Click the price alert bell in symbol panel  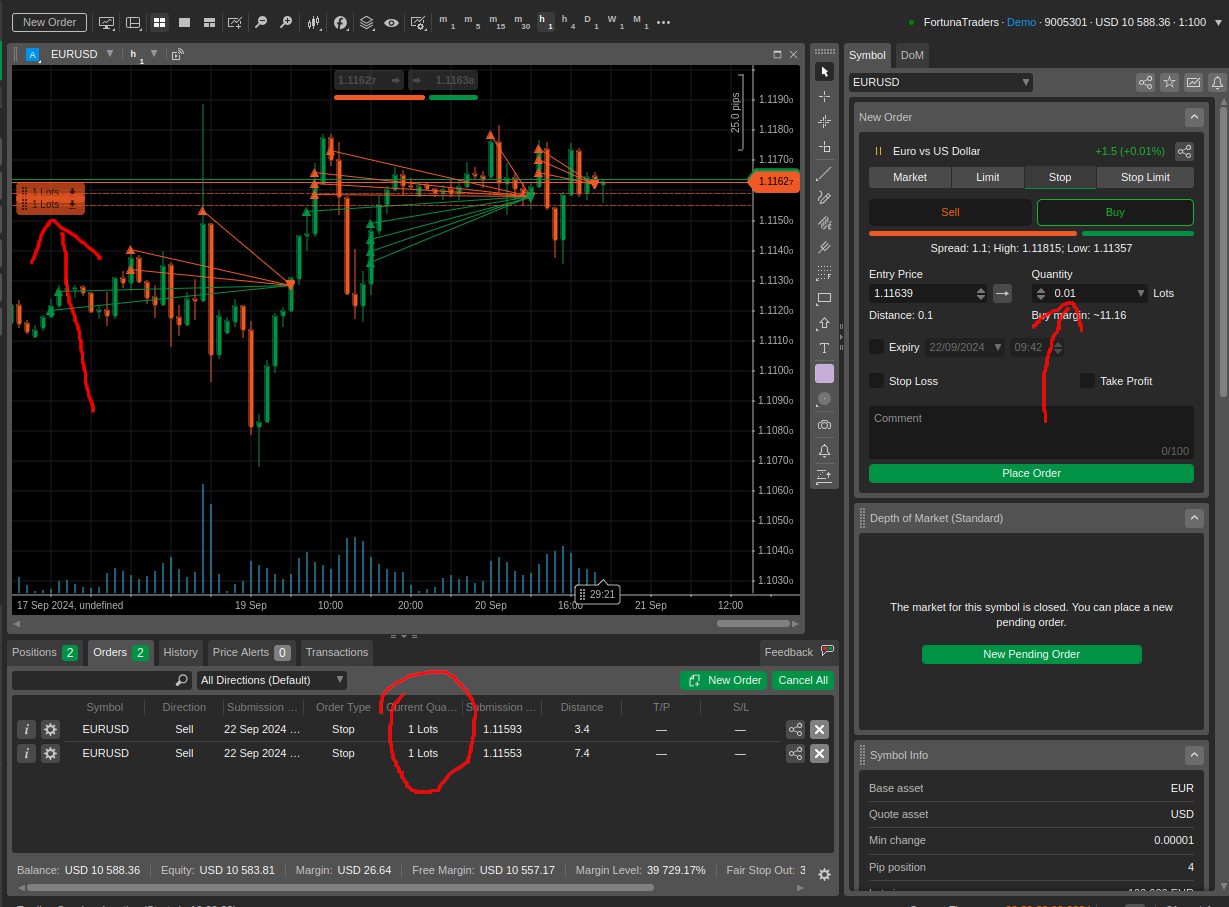coord(1217,82)
